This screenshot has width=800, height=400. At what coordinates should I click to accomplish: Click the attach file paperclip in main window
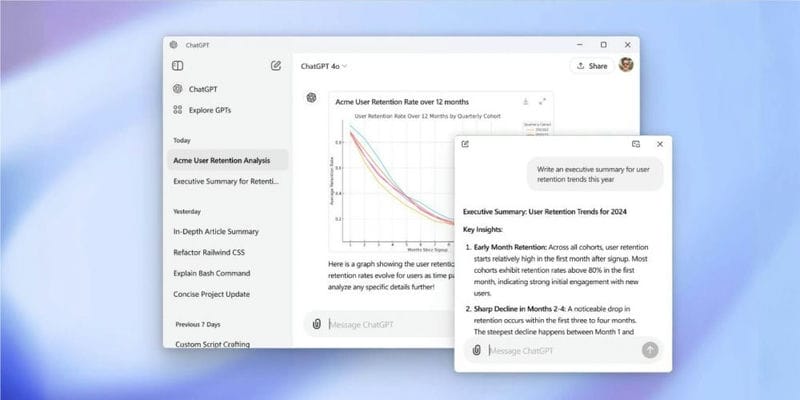(x=317, y=324)
